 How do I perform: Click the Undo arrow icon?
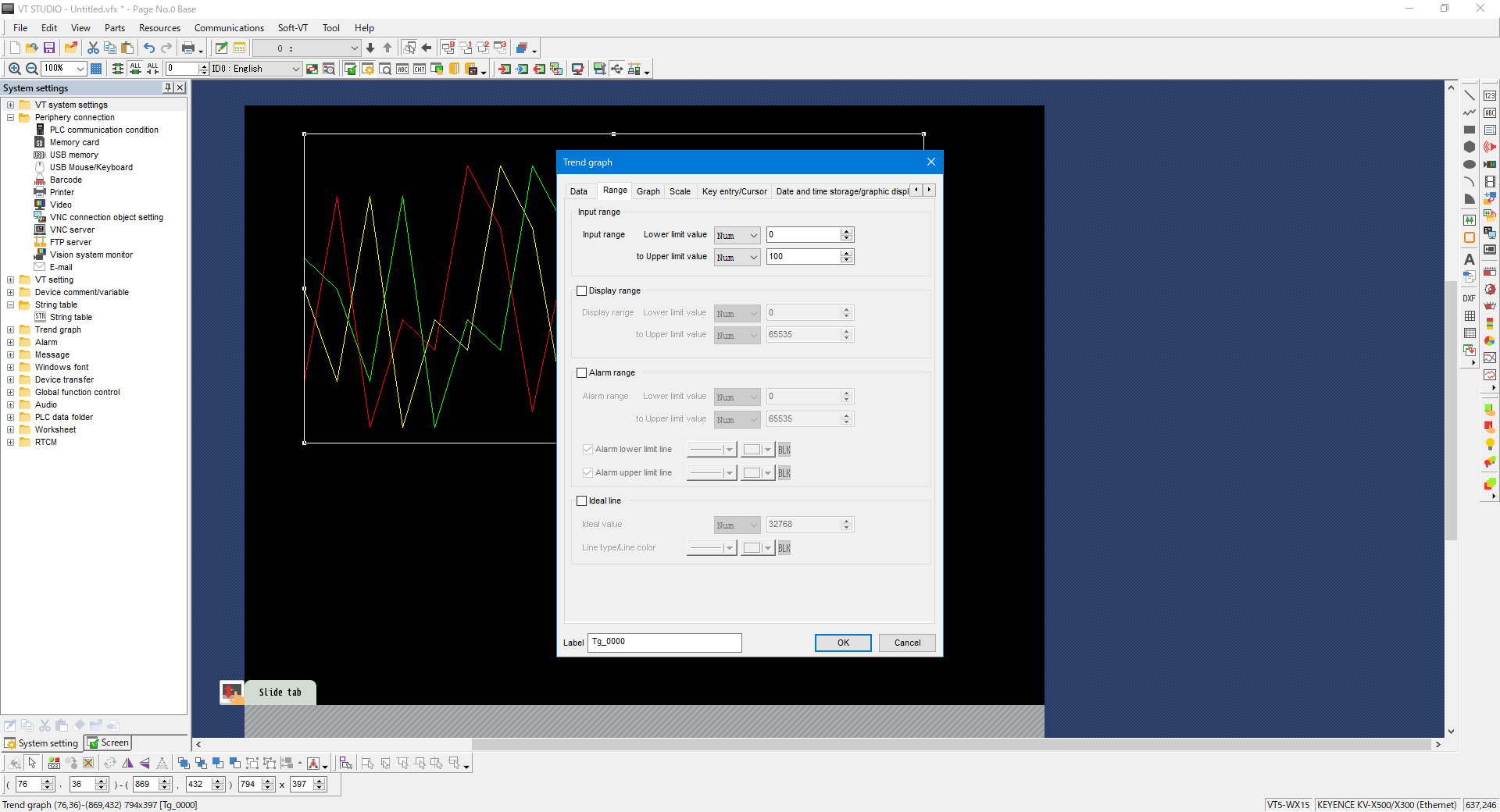[x=148, y=48]
